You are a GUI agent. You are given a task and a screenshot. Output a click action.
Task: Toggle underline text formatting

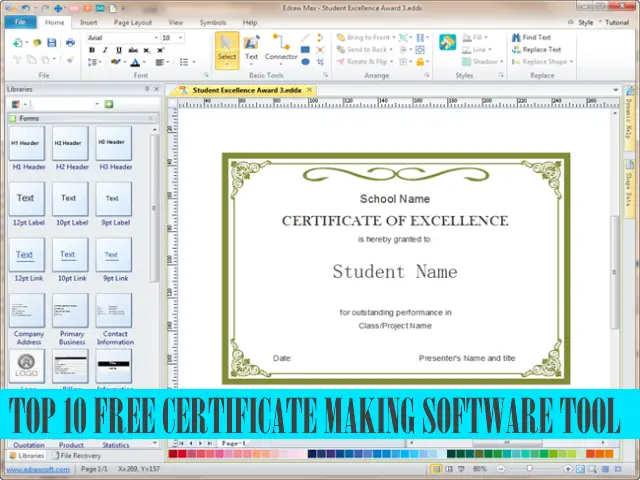118,49
